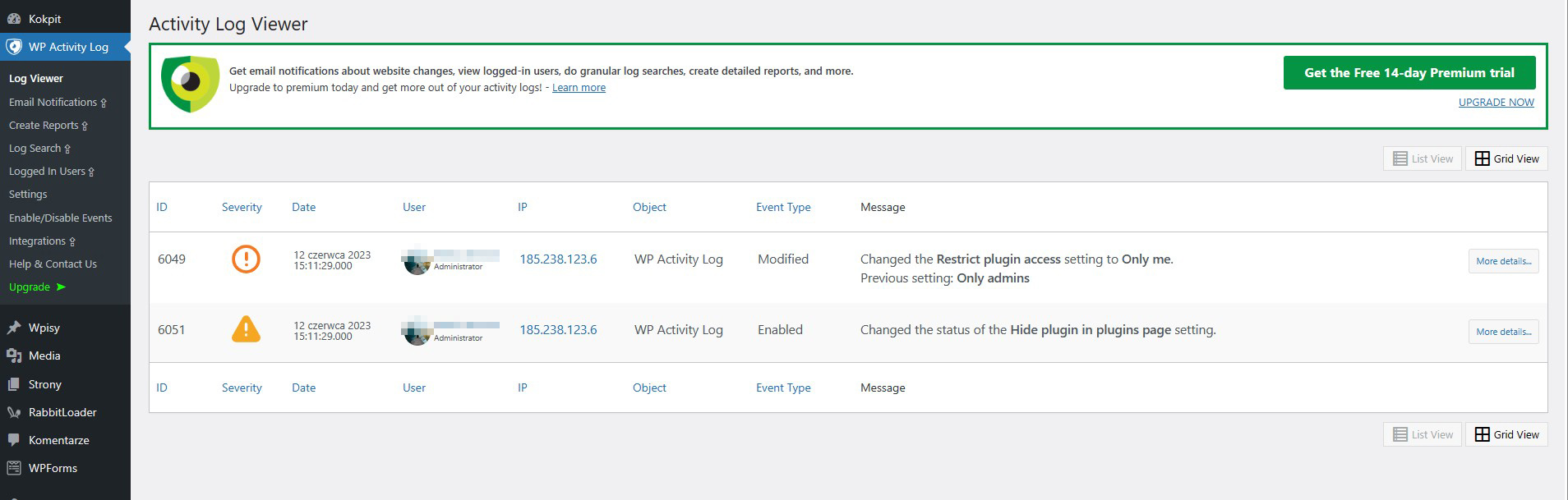Image resolution: width=1568 pixels, height=500 pixels.
Task: Click the Message column header
Action: pos(883,207)
